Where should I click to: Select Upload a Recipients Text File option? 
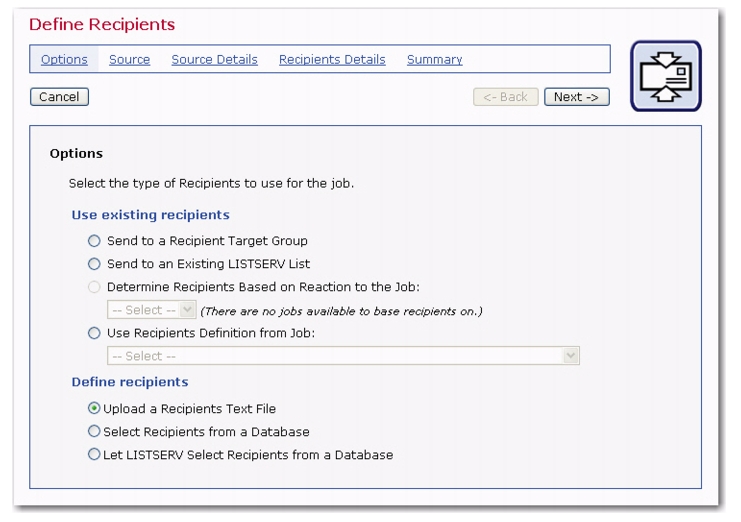(95, 408)
